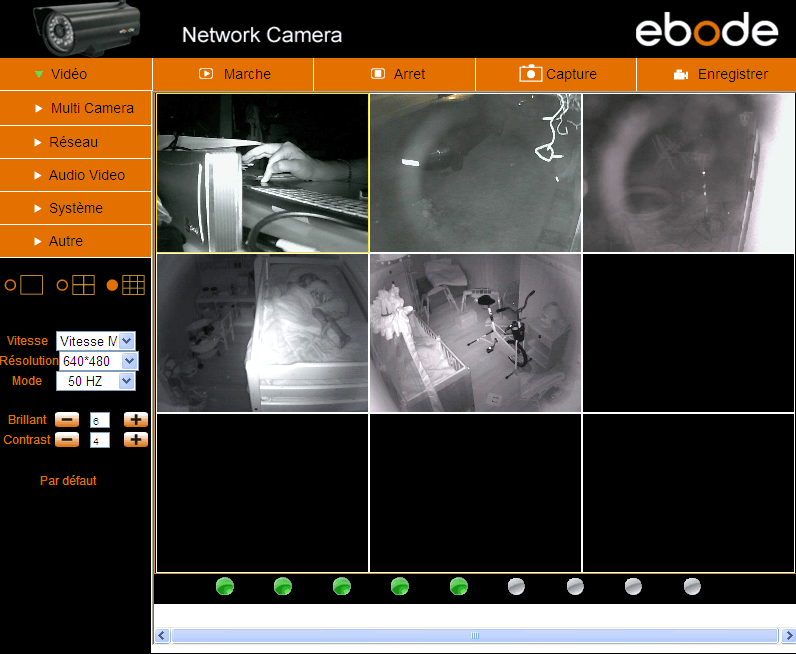Click the third green camera status light
The height and width of the screenshot is (654, 796).
point(342,586)
